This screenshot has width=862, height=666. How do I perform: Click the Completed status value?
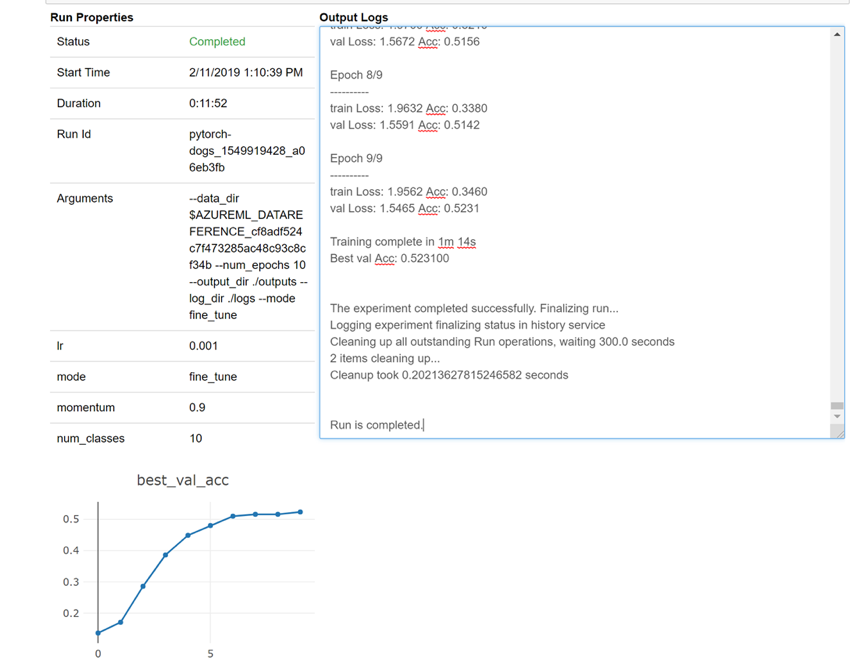click(x=217, y=42)
